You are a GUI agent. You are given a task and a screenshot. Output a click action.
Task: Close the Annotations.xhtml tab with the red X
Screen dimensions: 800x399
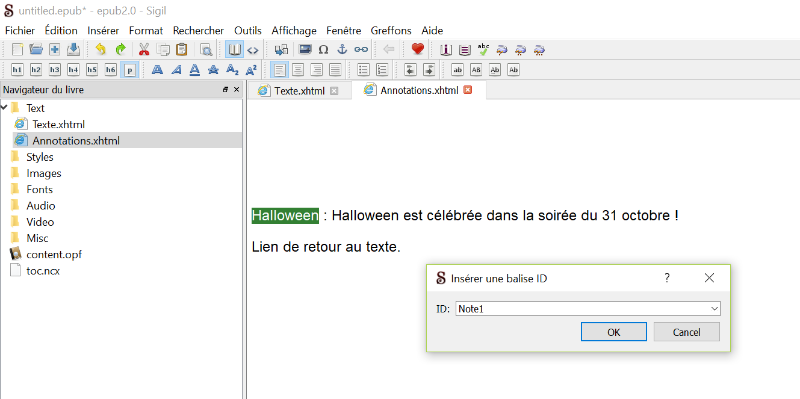click(467, 90)
